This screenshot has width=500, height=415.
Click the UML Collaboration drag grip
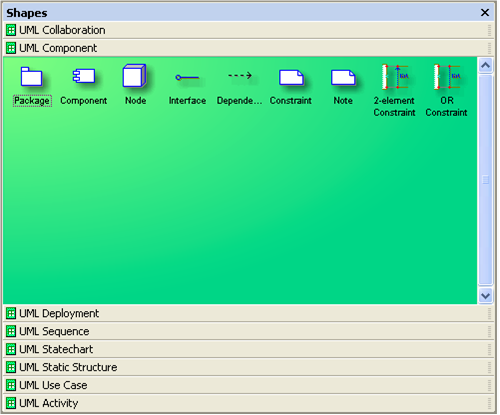(x=489, y=30)
